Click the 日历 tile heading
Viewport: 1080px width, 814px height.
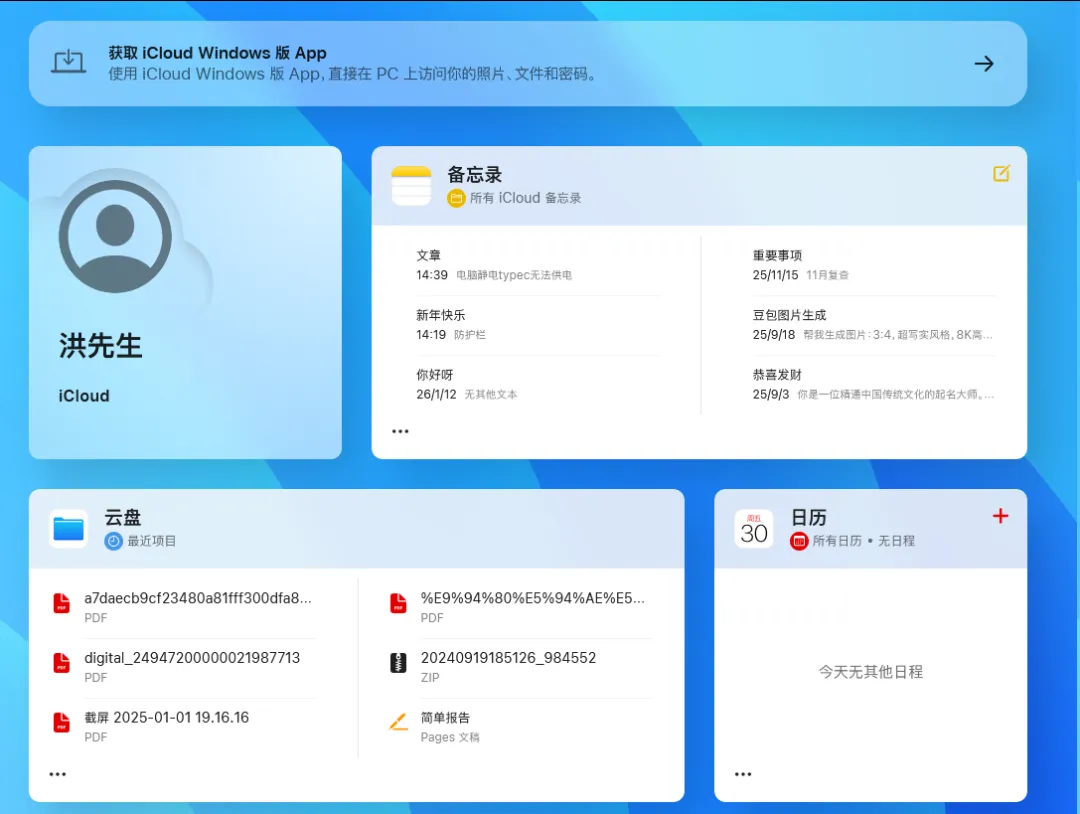[x=809, y=517]
